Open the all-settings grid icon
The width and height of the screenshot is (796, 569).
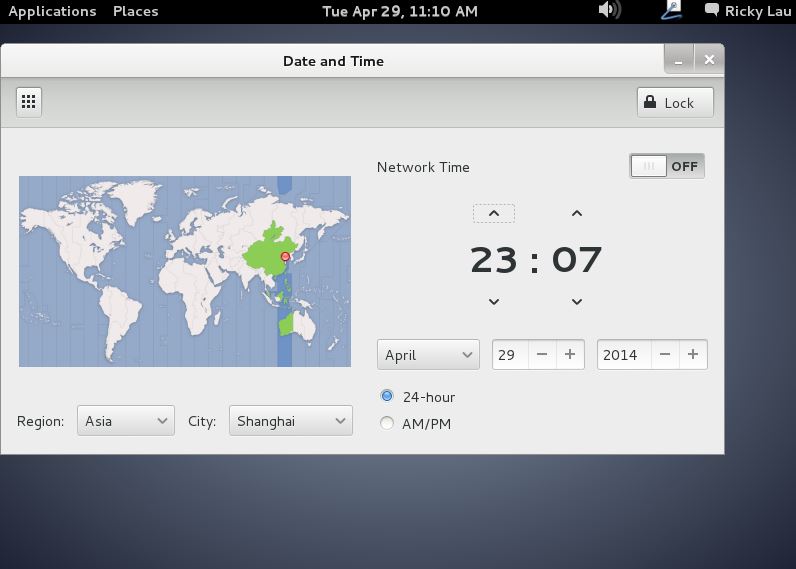pos(29,102)
